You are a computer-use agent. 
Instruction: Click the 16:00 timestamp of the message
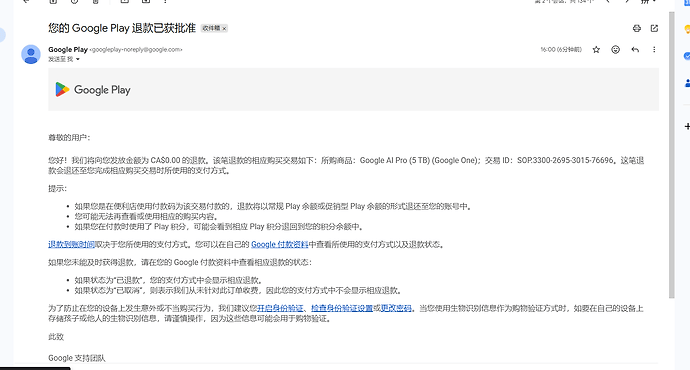click(561, 50)
